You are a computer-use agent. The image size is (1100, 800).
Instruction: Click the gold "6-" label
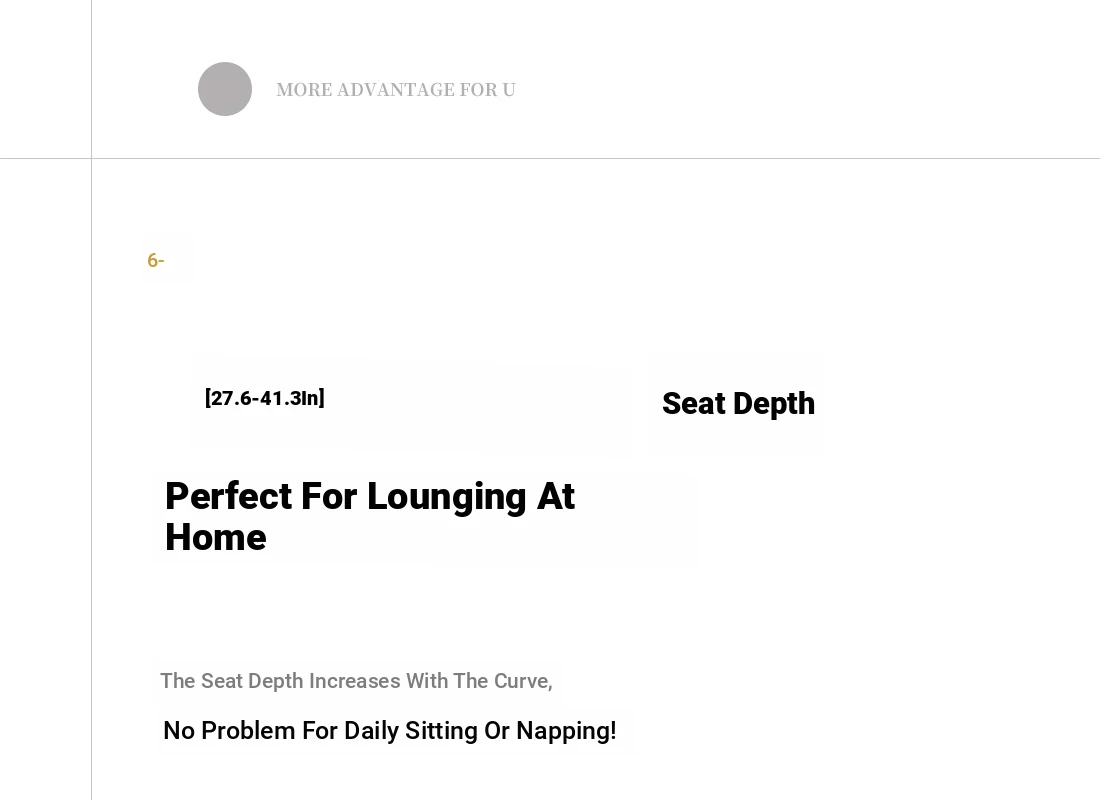click(156, 260)
